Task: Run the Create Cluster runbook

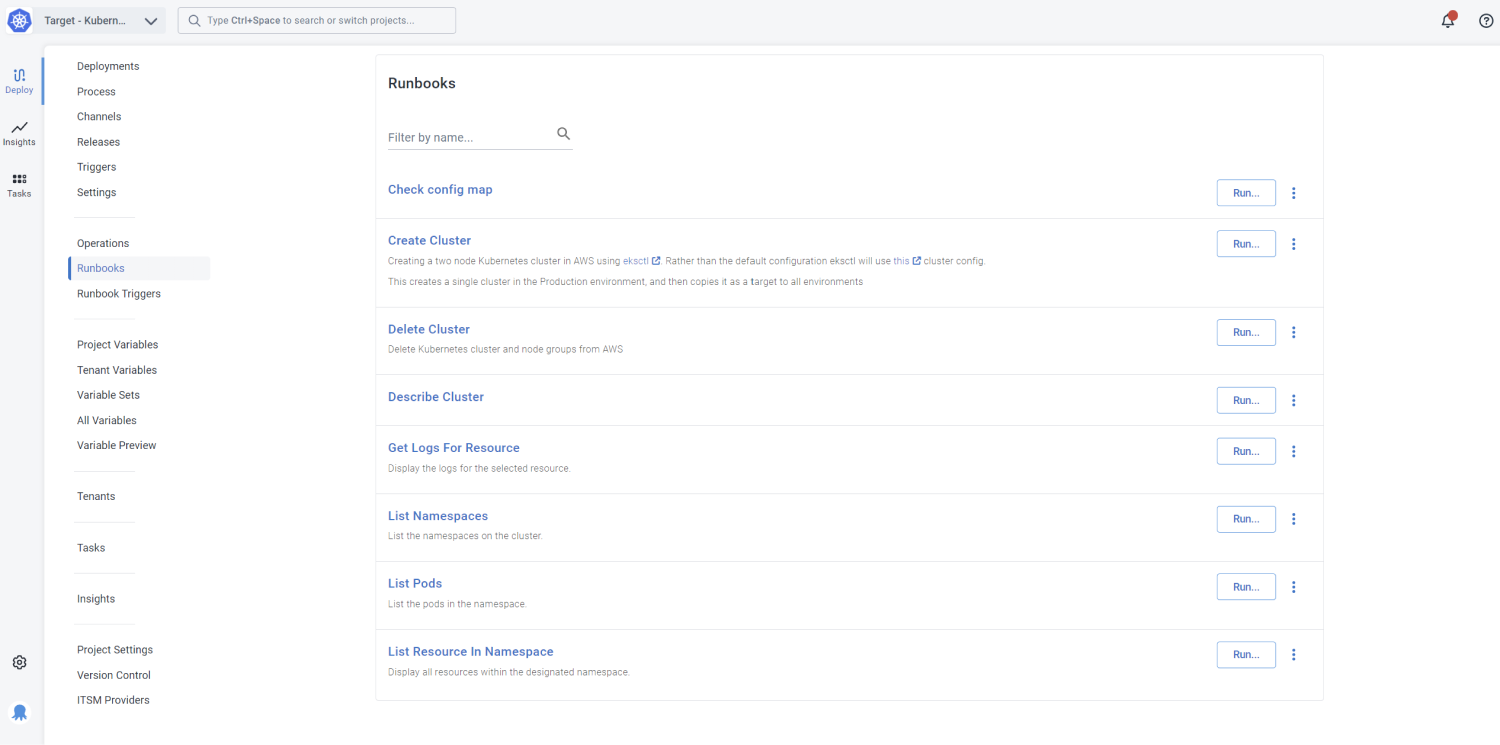Action: [1245, 244]
